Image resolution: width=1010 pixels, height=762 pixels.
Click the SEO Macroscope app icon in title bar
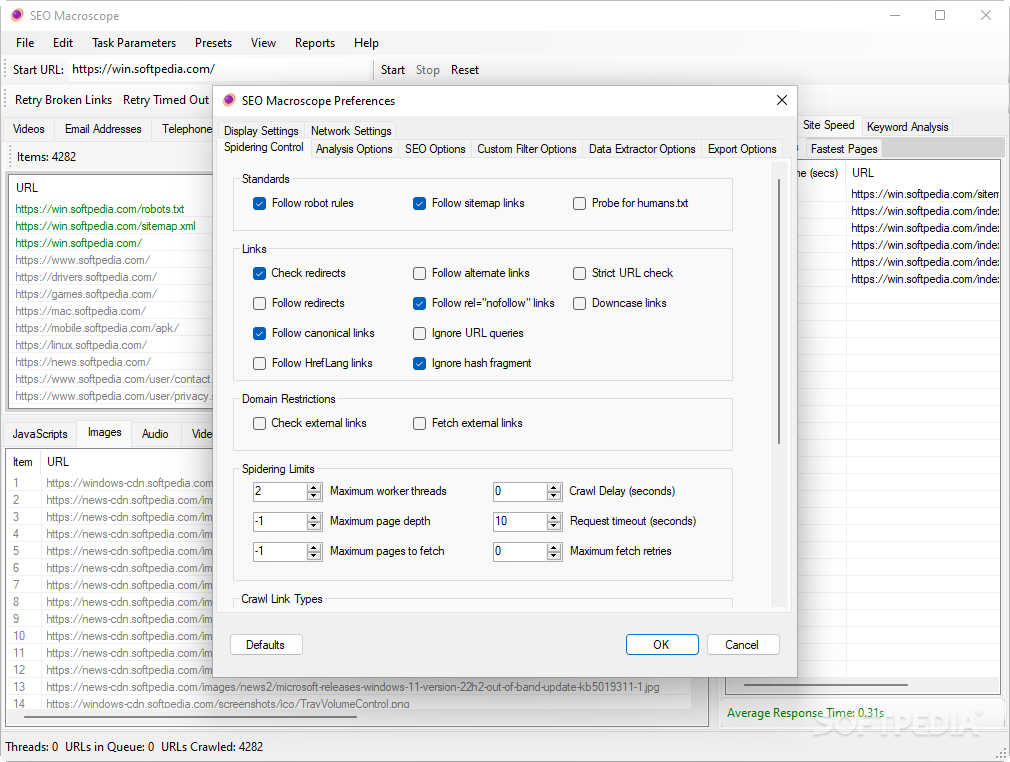[x=17, y=15]
